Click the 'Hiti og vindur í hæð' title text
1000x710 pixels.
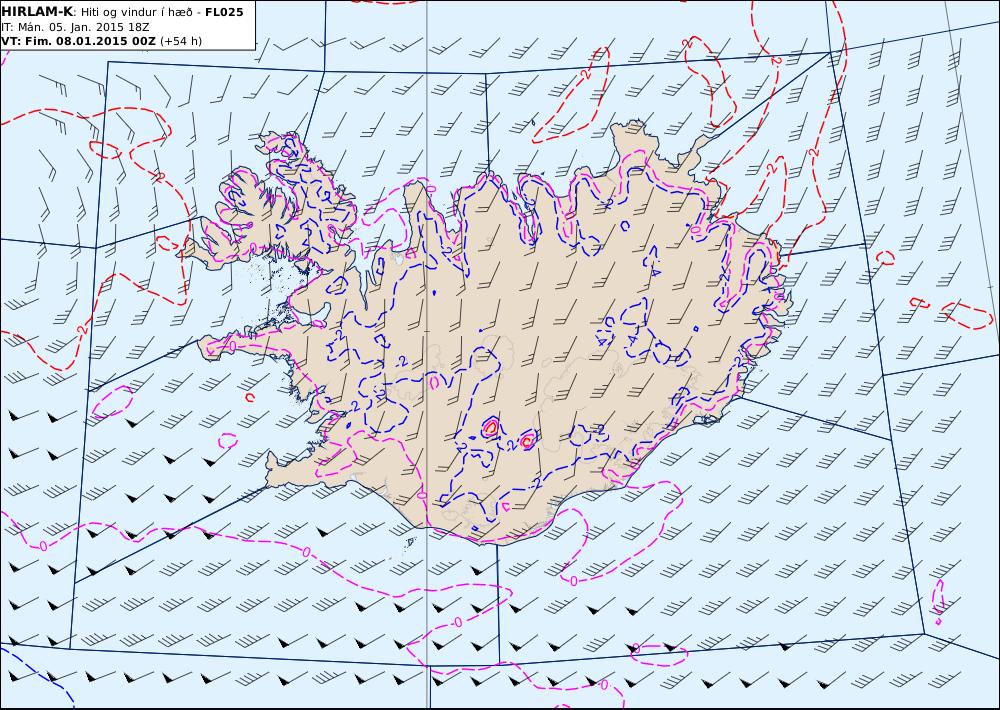click(x=136, y=12)
